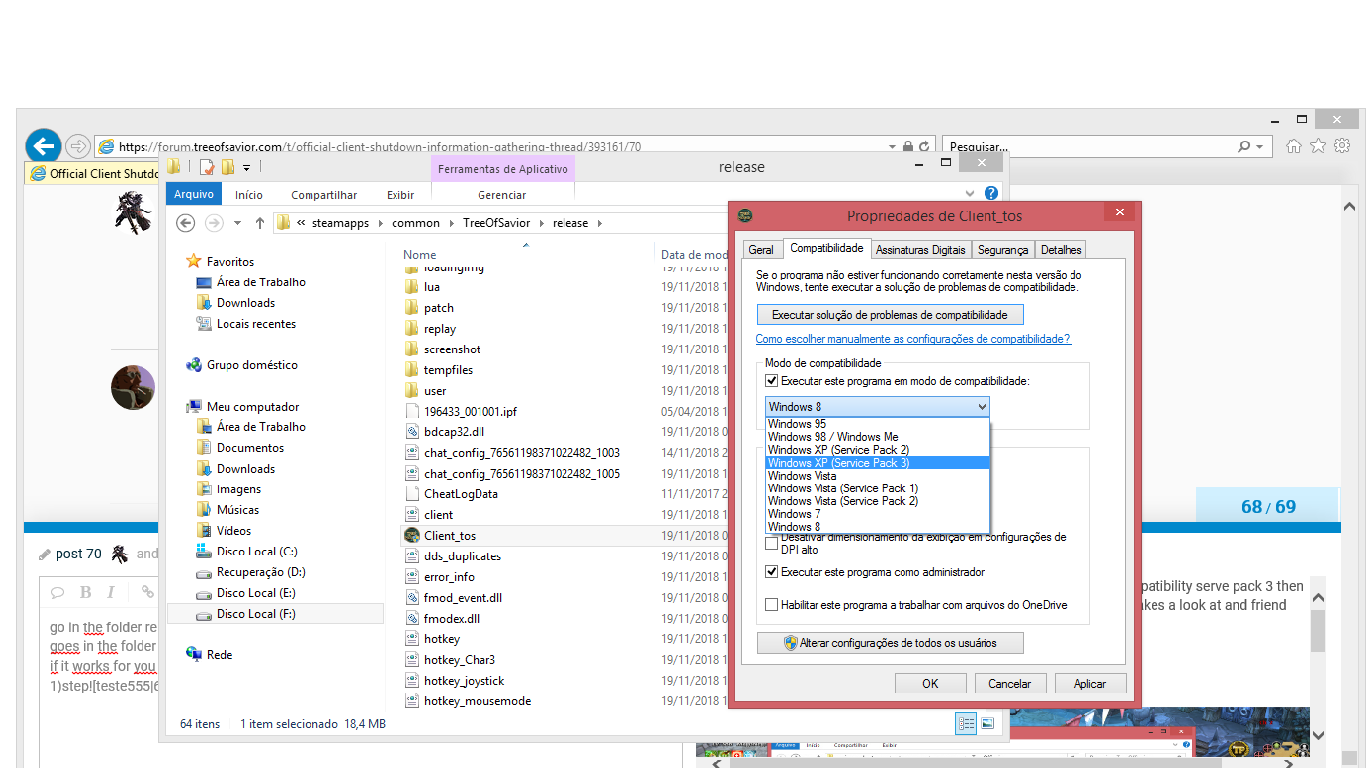
Task: Click the Internet Explorer back arrow button
Action: click(x=43, y=146)
